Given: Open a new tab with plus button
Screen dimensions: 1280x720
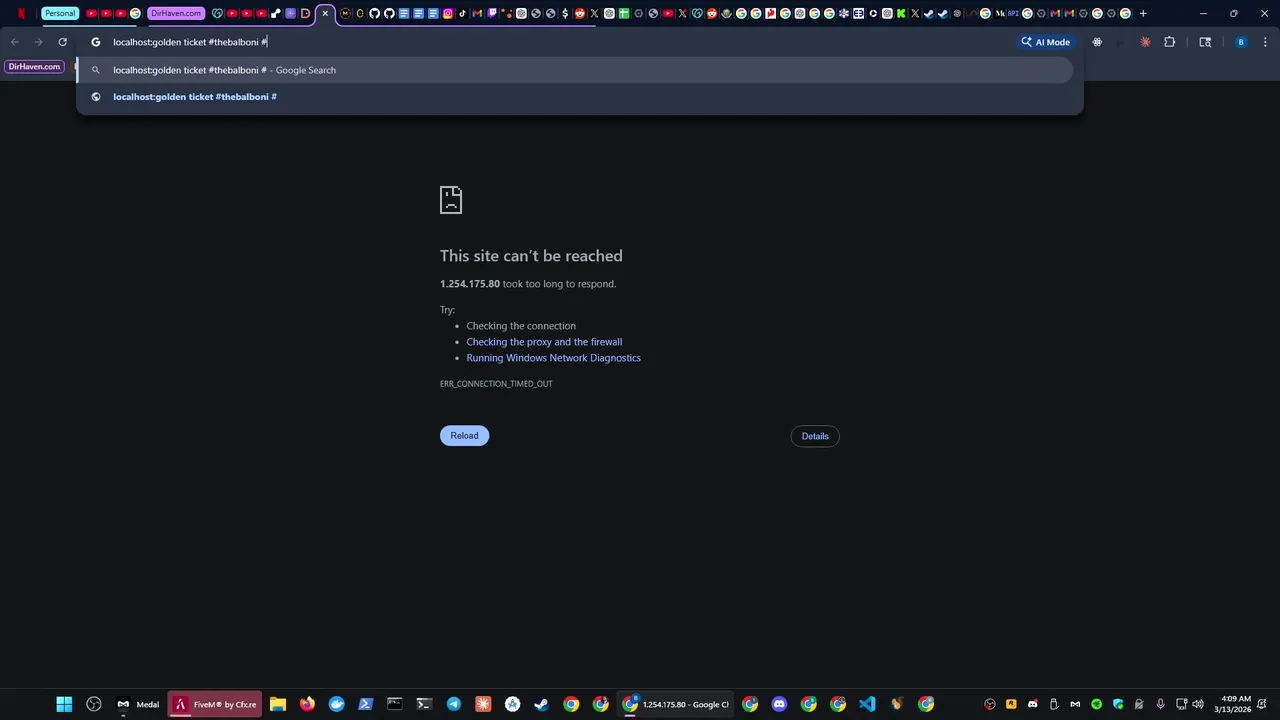Looking at the screenshot, I should coord(1143,14).
